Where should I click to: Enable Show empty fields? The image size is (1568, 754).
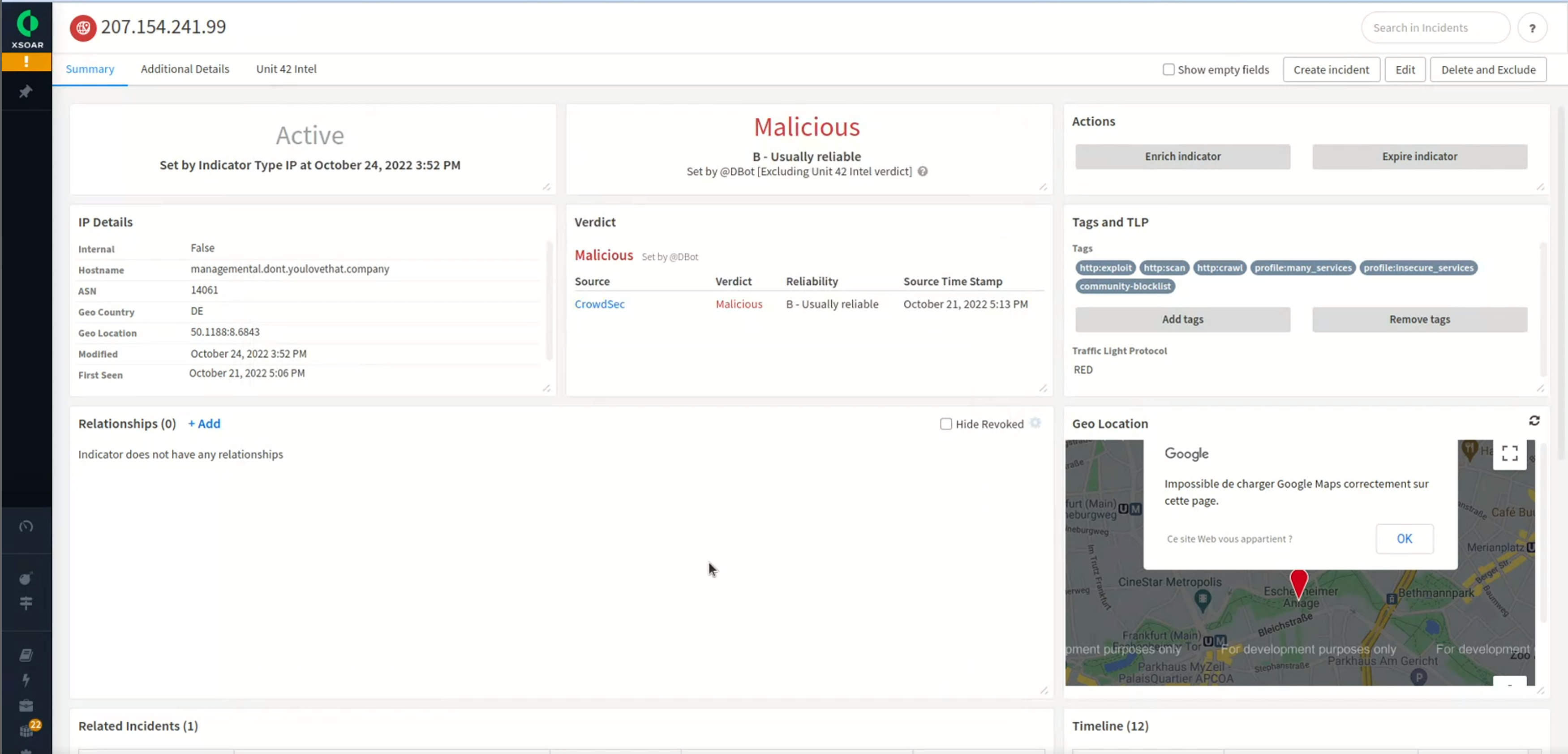tap(1168, 69)
